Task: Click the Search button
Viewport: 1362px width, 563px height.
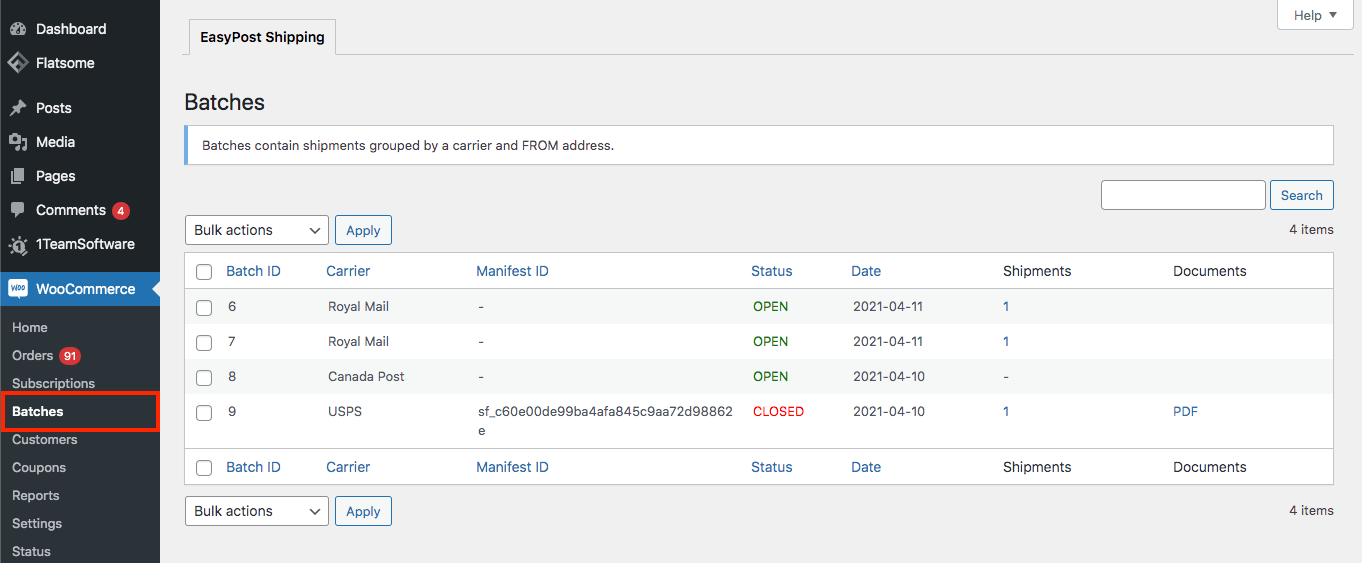Action: click(x=1301, y=196)
